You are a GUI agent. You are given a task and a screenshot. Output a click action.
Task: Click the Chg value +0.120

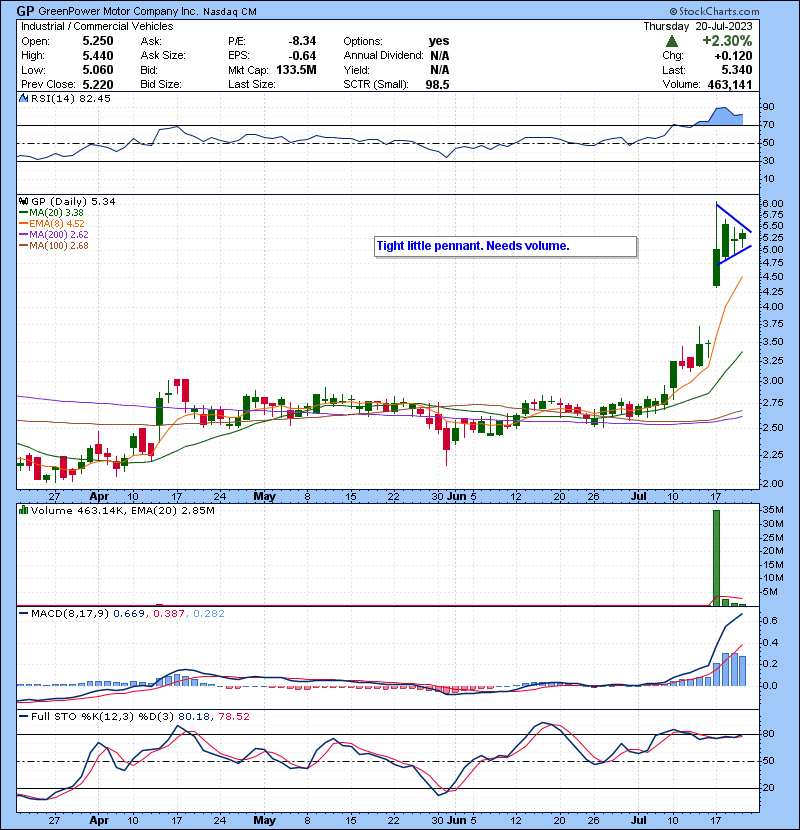[733, 56]
